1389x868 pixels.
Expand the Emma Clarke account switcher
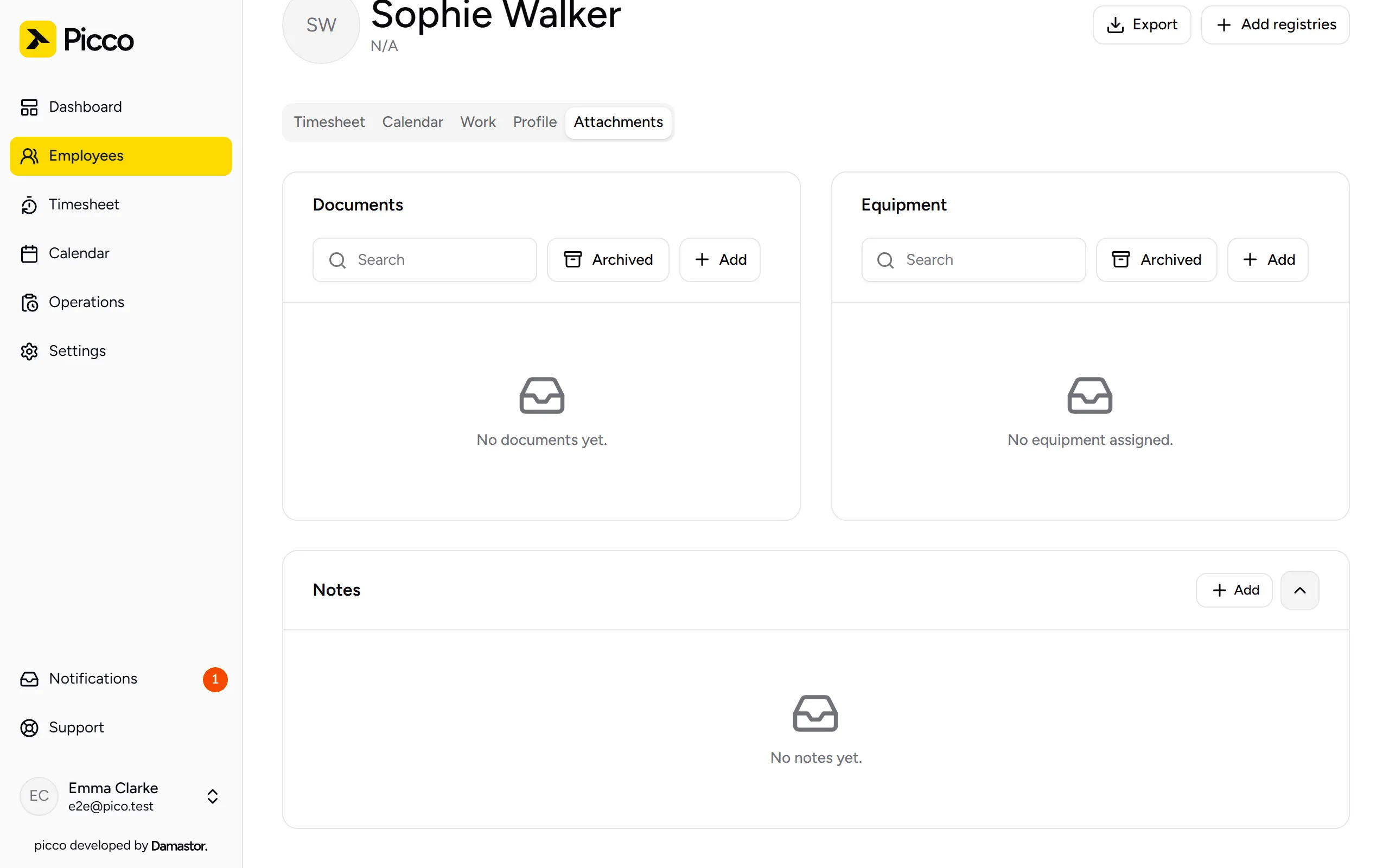point(120,796)
